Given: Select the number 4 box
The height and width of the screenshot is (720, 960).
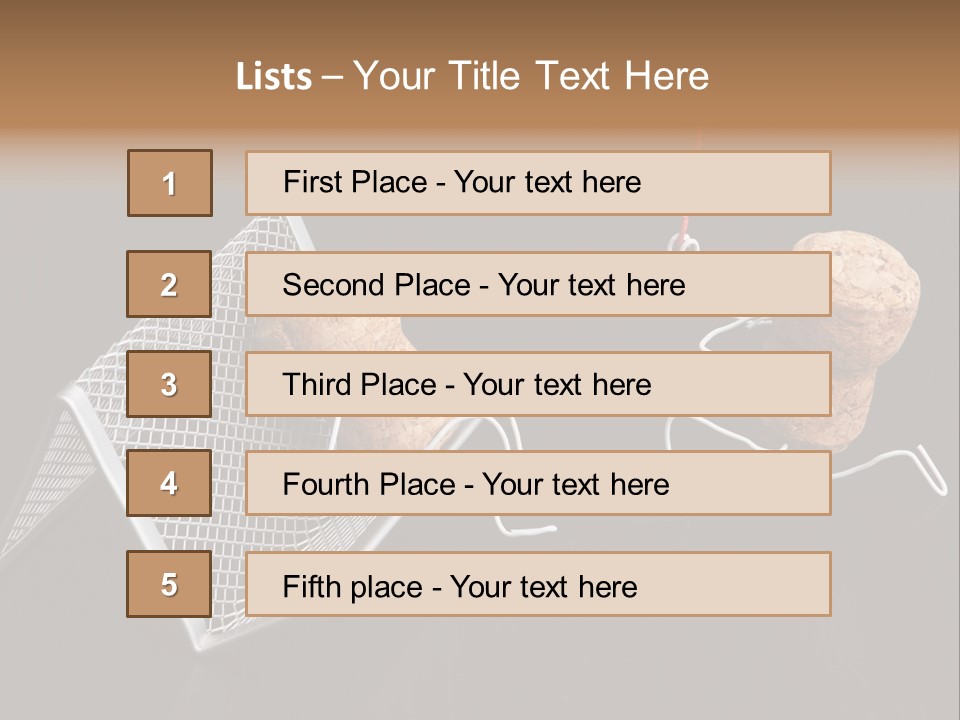Looking at the screenshot, I should click(169, 484).
